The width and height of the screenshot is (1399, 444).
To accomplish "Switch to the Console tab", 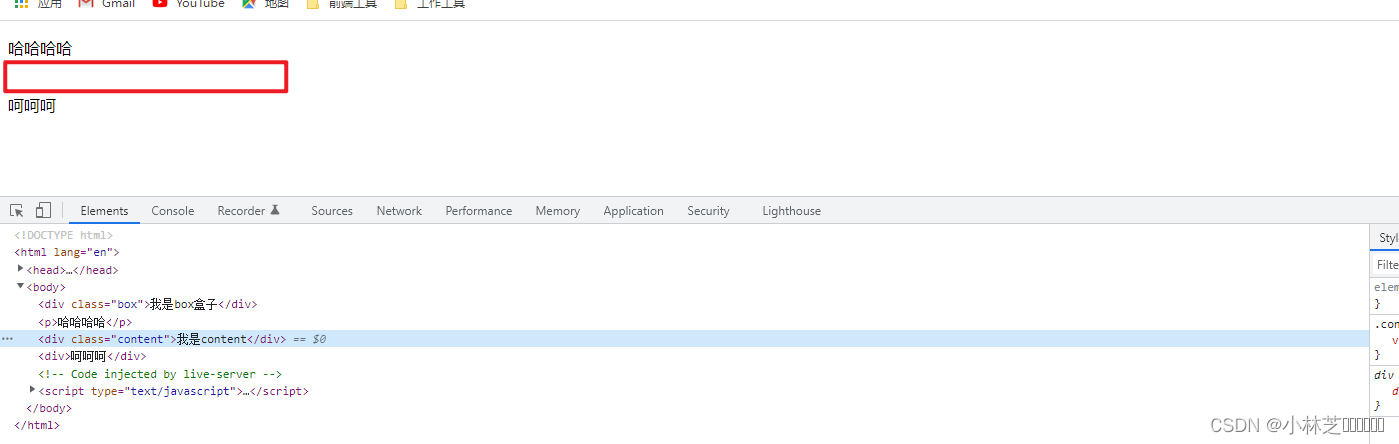I will [x=172, y=211].
